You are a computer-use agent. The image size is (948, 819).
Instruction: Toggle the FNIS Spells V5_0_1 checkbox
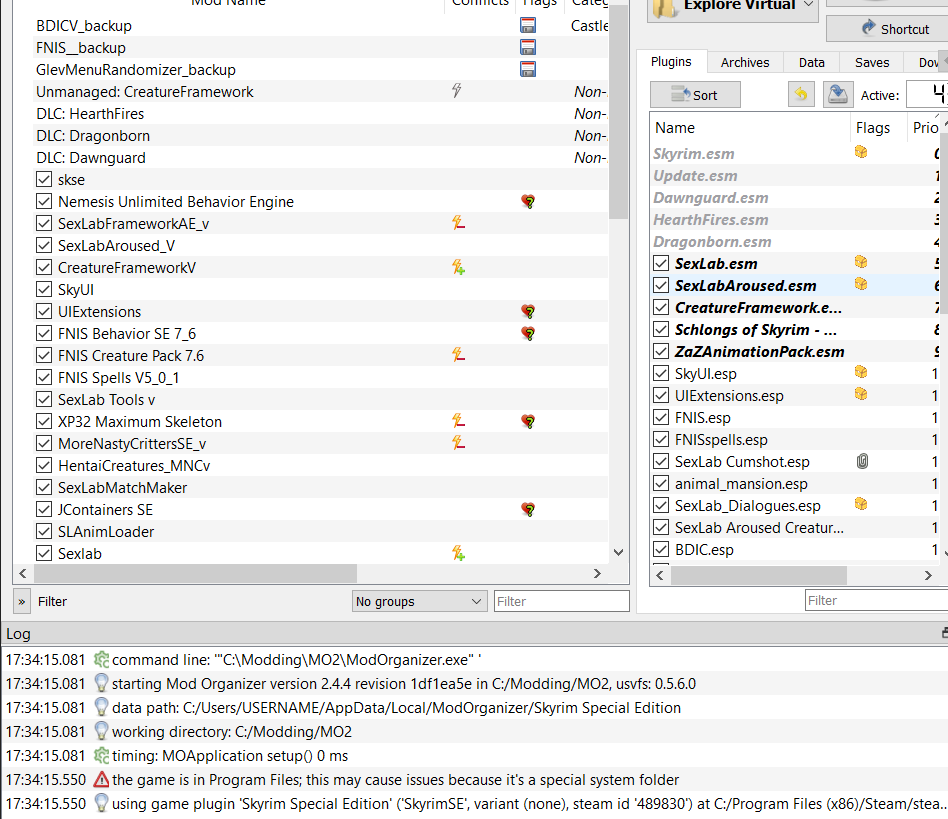(x=44, y=377)
